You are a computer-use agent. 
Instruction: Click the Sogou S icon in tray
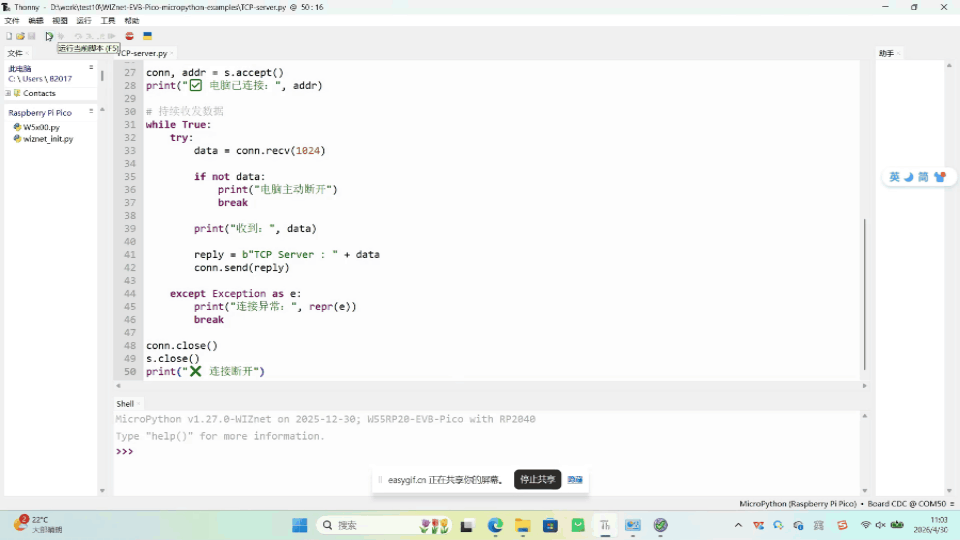pos(842,525)
